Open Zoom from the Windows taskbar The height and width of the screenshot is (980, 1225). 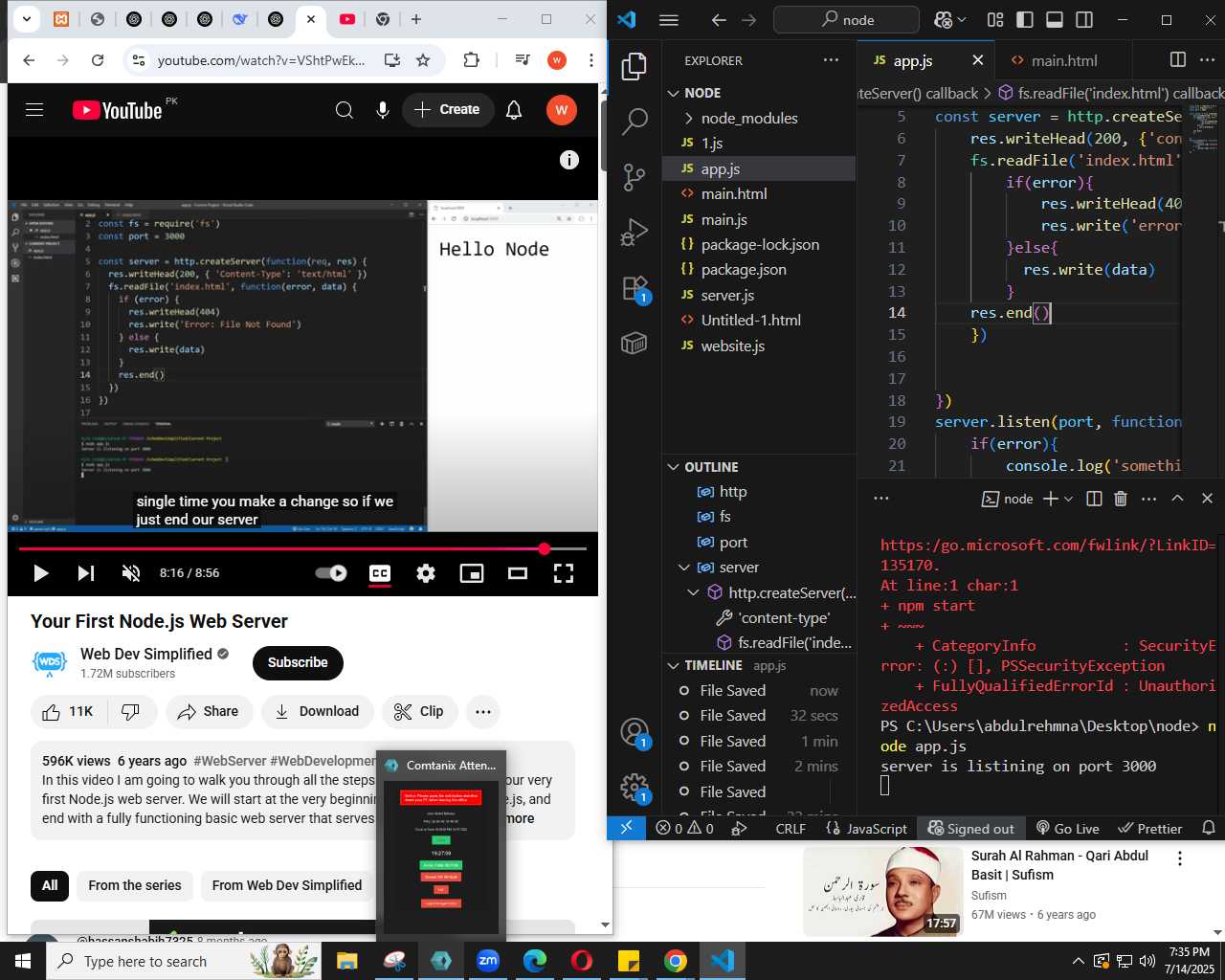click(488, 961)
